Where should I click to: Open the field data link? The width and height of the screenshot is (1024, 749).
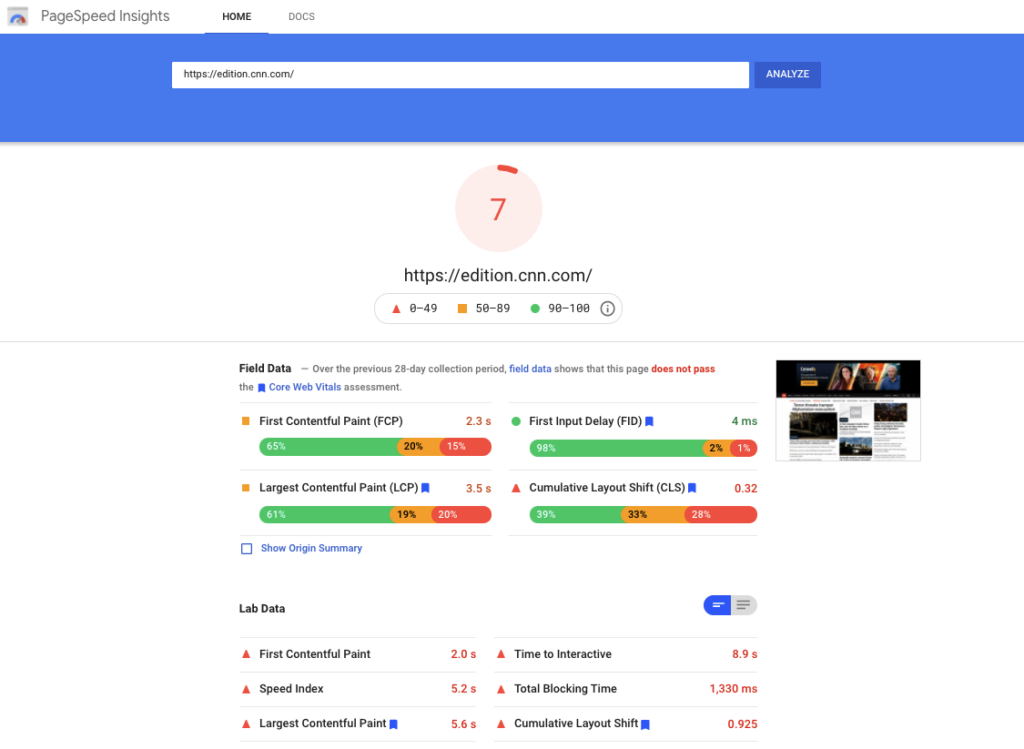pos(530,369)
